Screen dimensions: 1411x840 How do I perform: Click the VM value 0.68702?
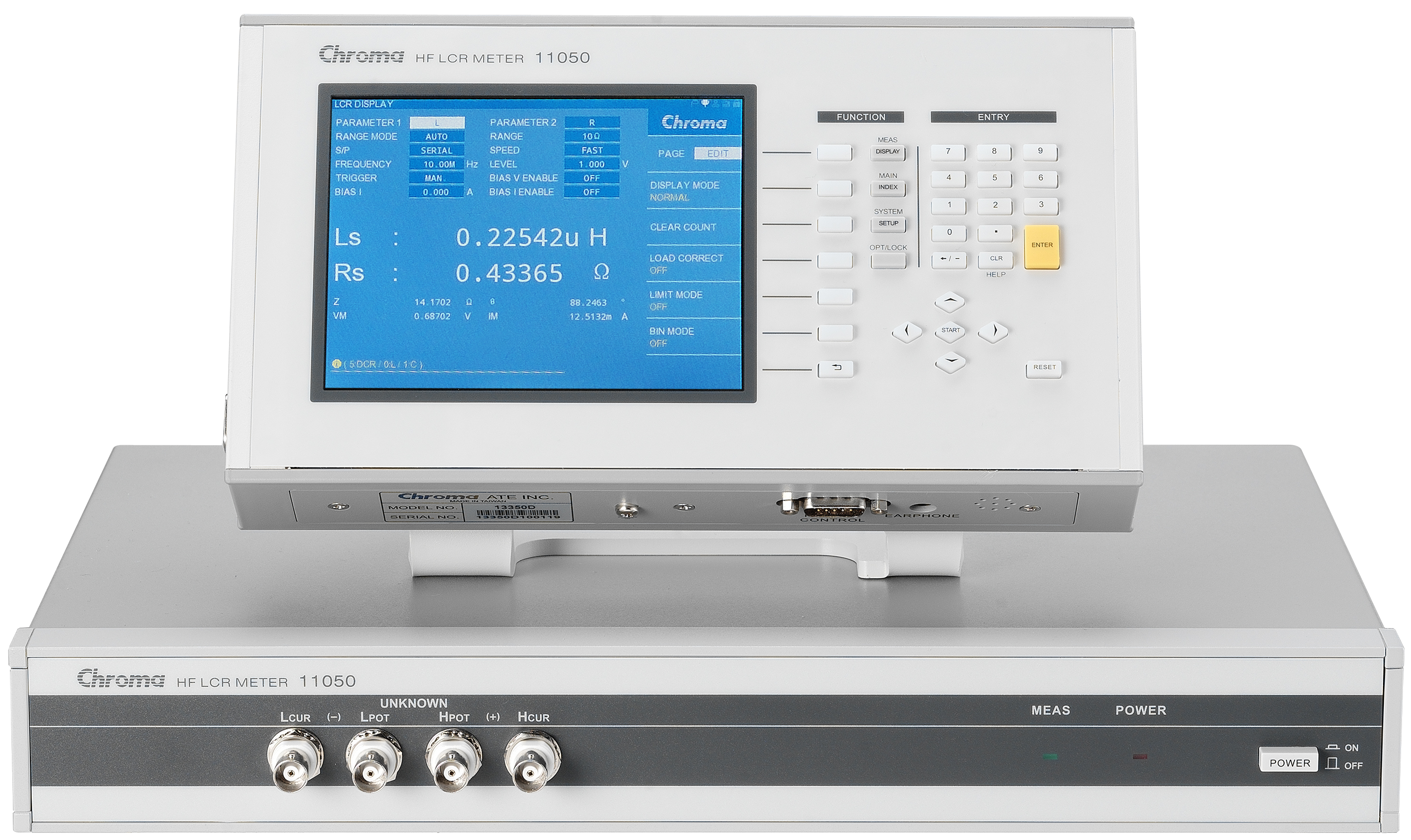coord(432,316)
